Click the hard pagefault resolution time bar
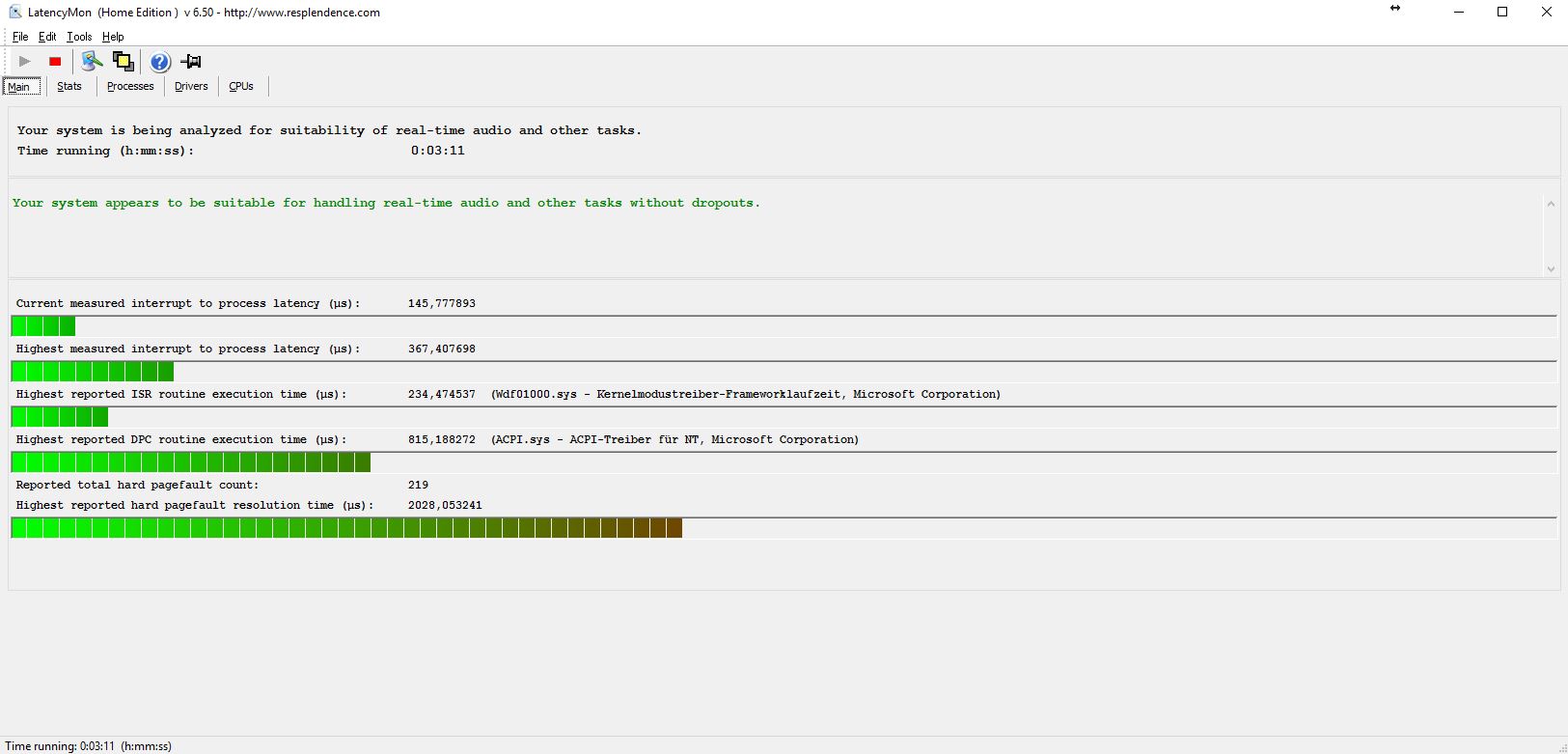The width and height of the screenshot is (1568, 754). (x=784, y=528)
